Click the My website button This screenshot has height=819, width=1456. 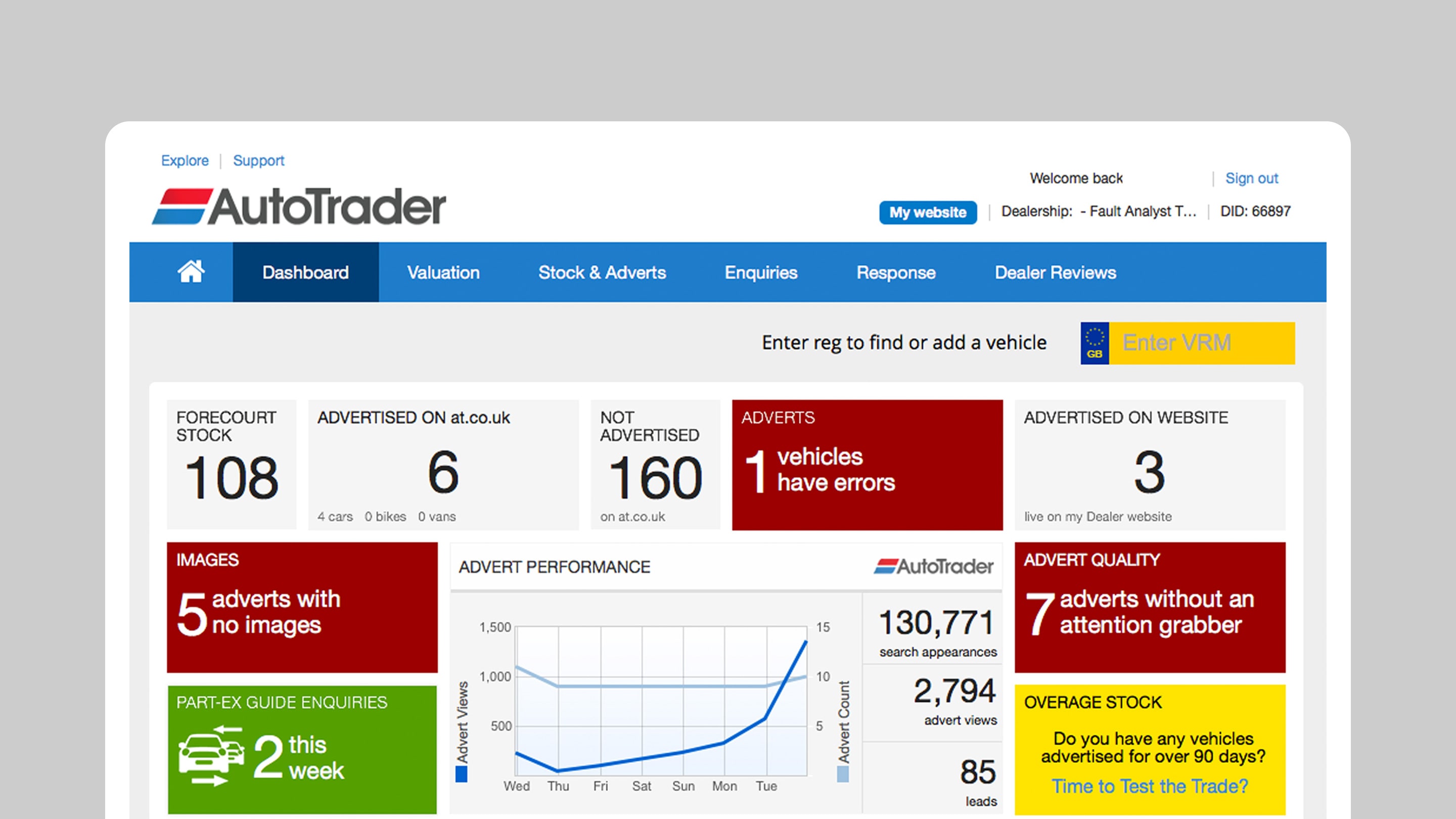coord(928,212)
